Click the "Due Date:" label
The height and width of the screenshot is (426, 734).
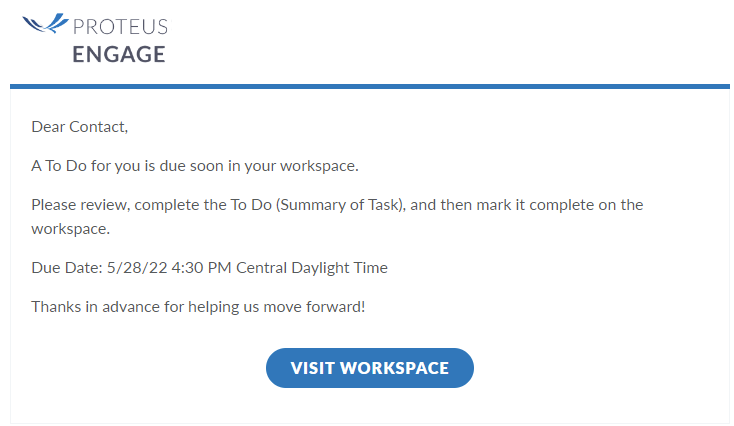tap(67, 268)
